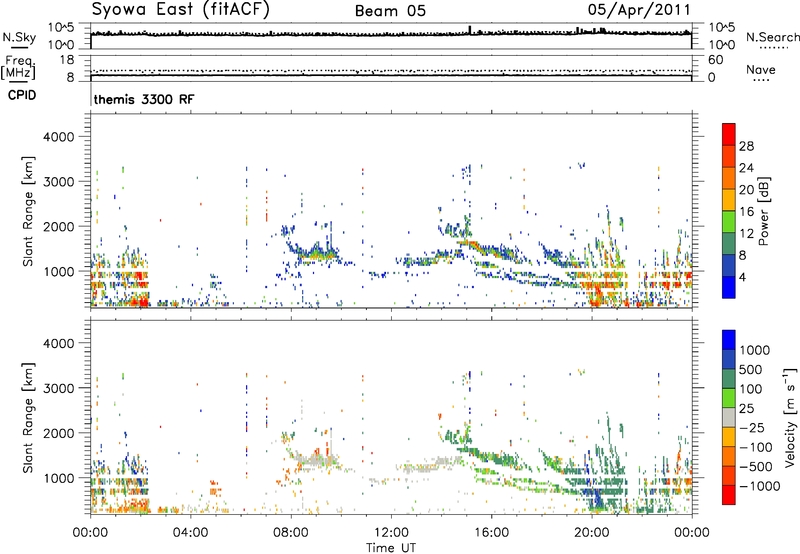Click the 'Power [dB]' colorbar label
The image size is (800, 554).
pyautogui.click(x=763, y=211)
